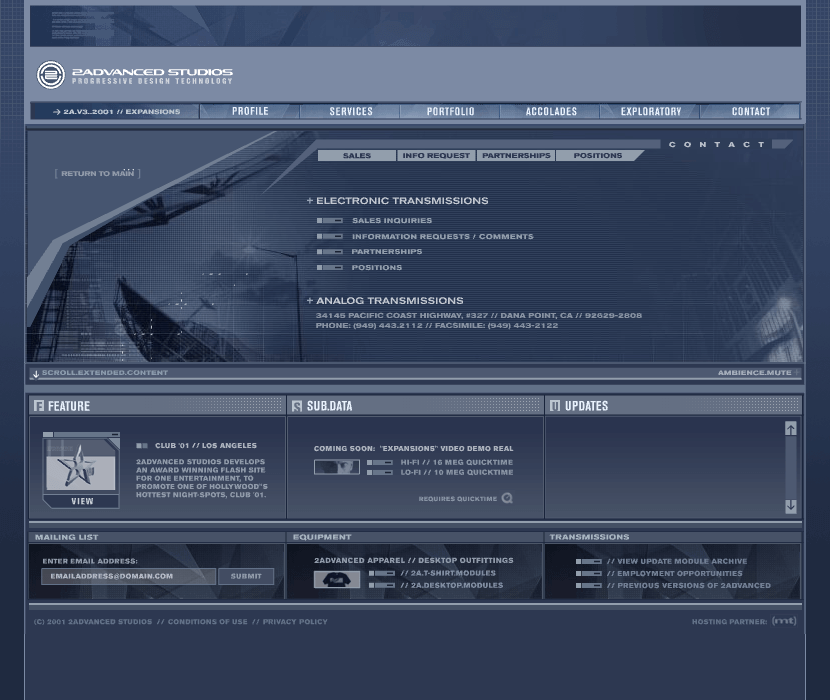Click Scroll.Extended.Content text
The width and height of the screenshot is (830, 700).
pyautogui.click(x=105, y=373)
